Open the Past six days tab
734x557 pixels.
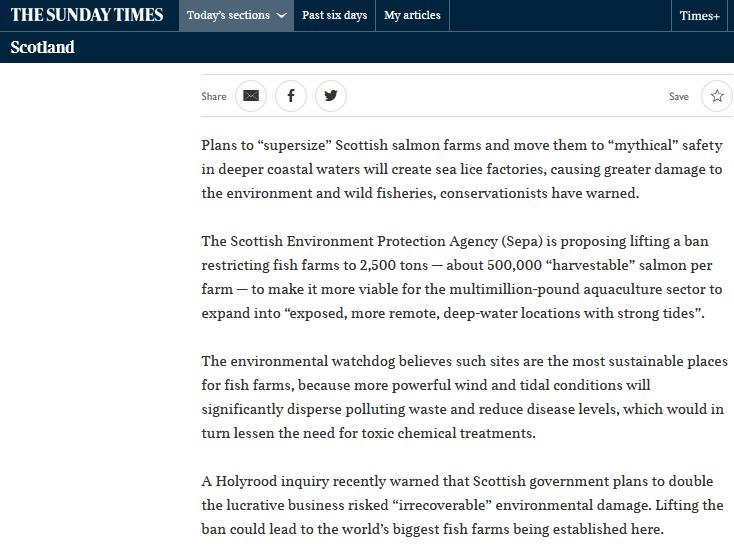tap(334, 16)
